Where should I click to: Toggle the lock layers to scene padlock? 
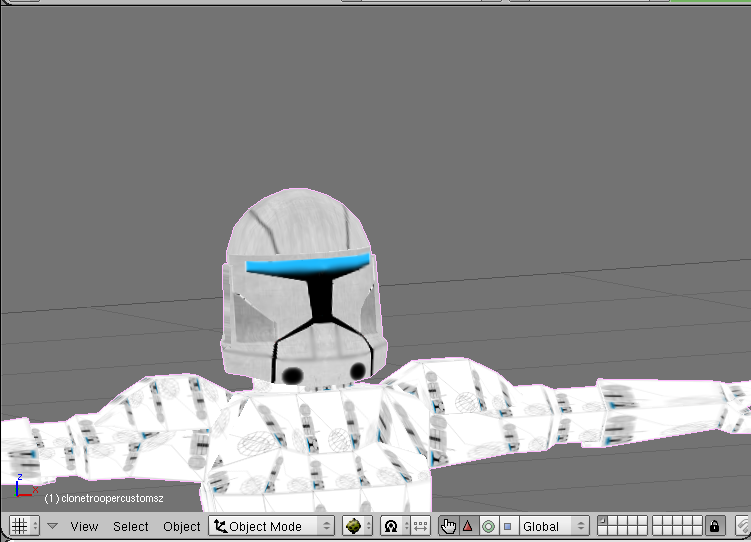pyautogui.click(x=714, y=526)
